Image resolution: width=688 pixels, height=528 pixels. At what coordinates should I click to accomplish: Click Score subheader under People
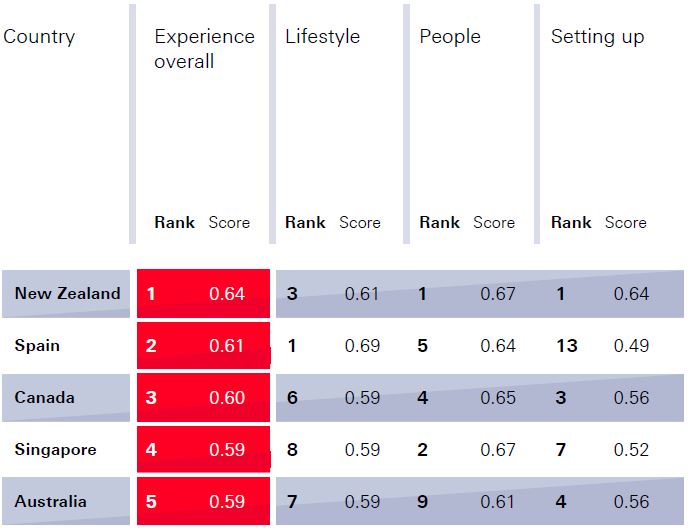(x=494, y=222)
